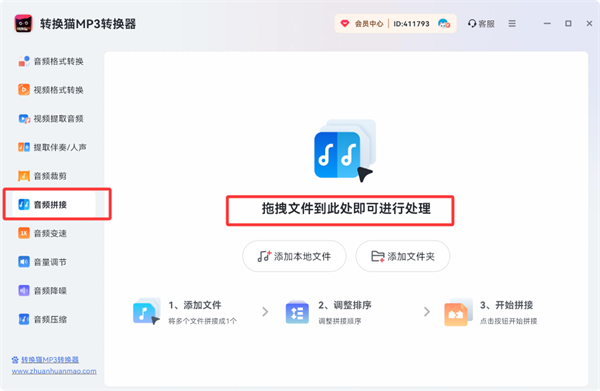Click 调整拼接顺序 description text
600x391 pixels.
[x=340, y=321]
